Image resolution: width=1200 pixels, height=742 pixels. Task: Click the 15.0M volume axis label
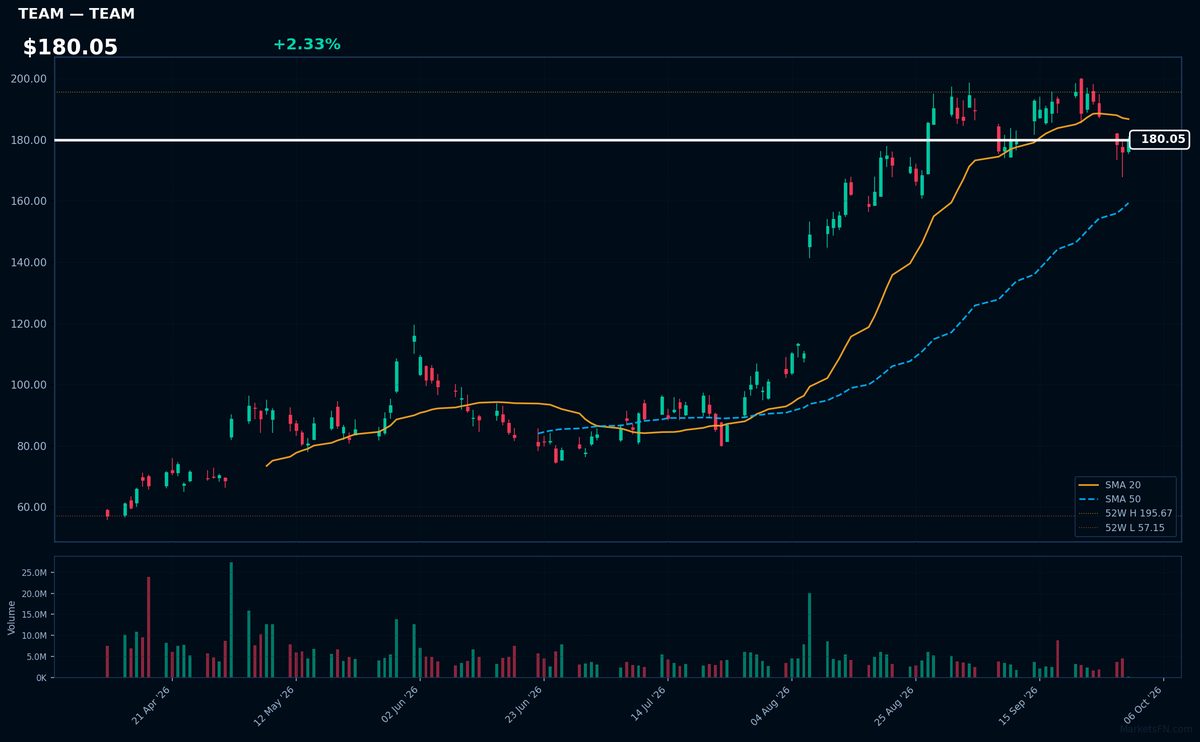click(x=34, y=615)
